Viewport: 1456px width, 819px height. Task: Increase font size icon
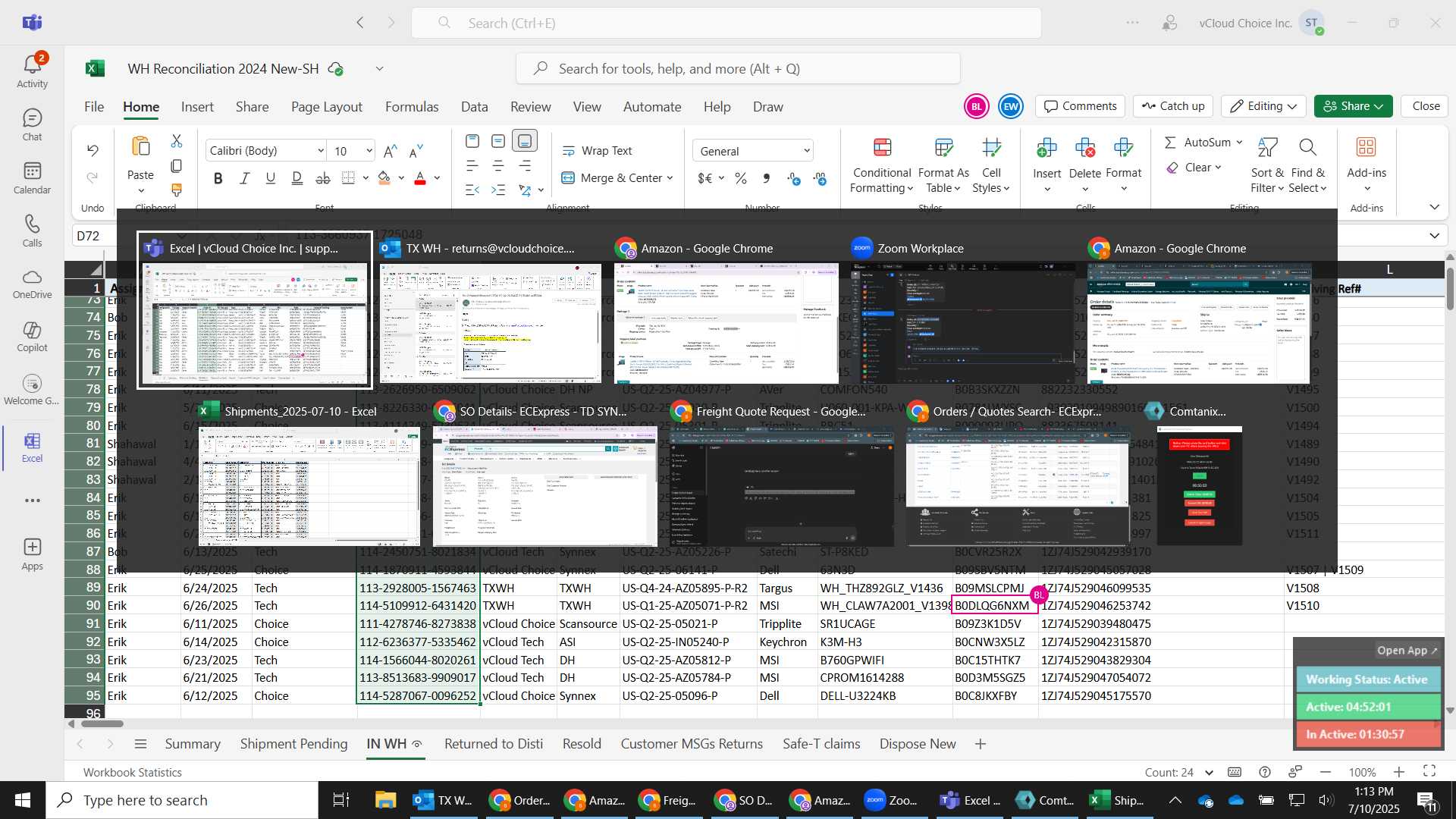(391, 151)
